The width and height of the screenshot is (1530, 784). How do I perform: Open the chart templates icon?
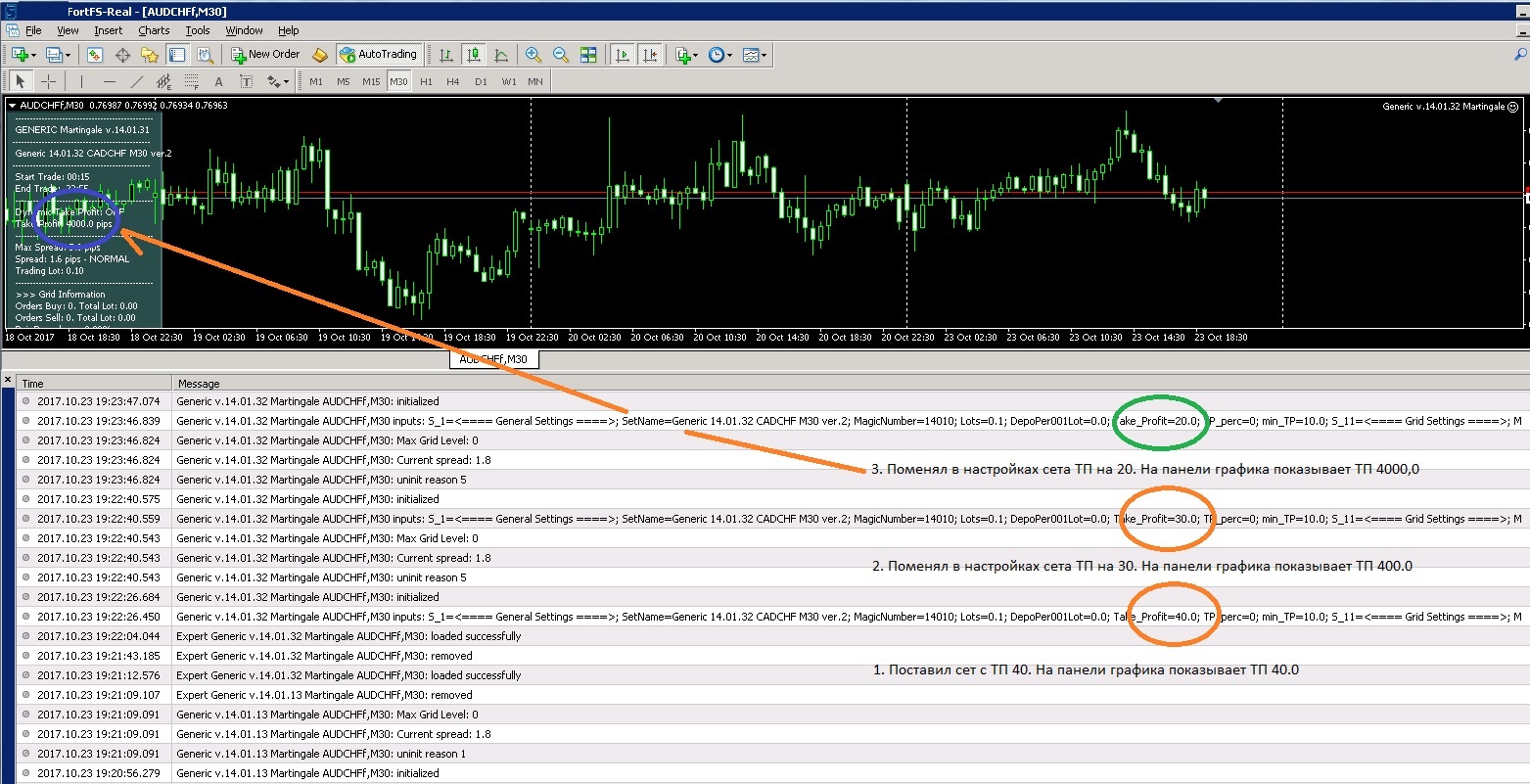750,55
